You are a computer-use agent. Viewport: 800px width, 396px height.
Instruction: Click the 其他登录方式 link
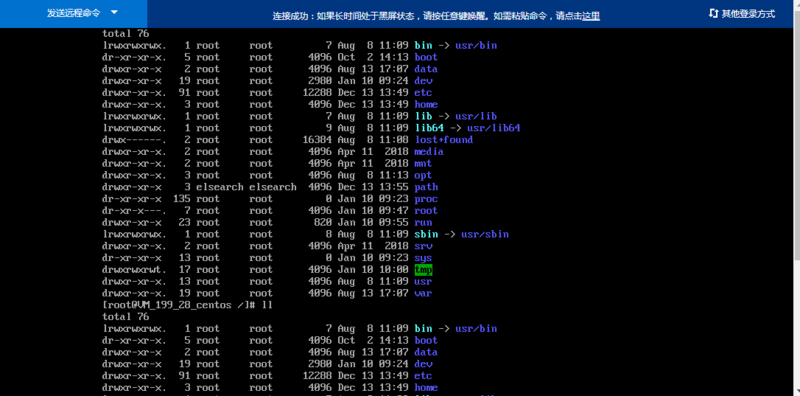coord(748,14)
